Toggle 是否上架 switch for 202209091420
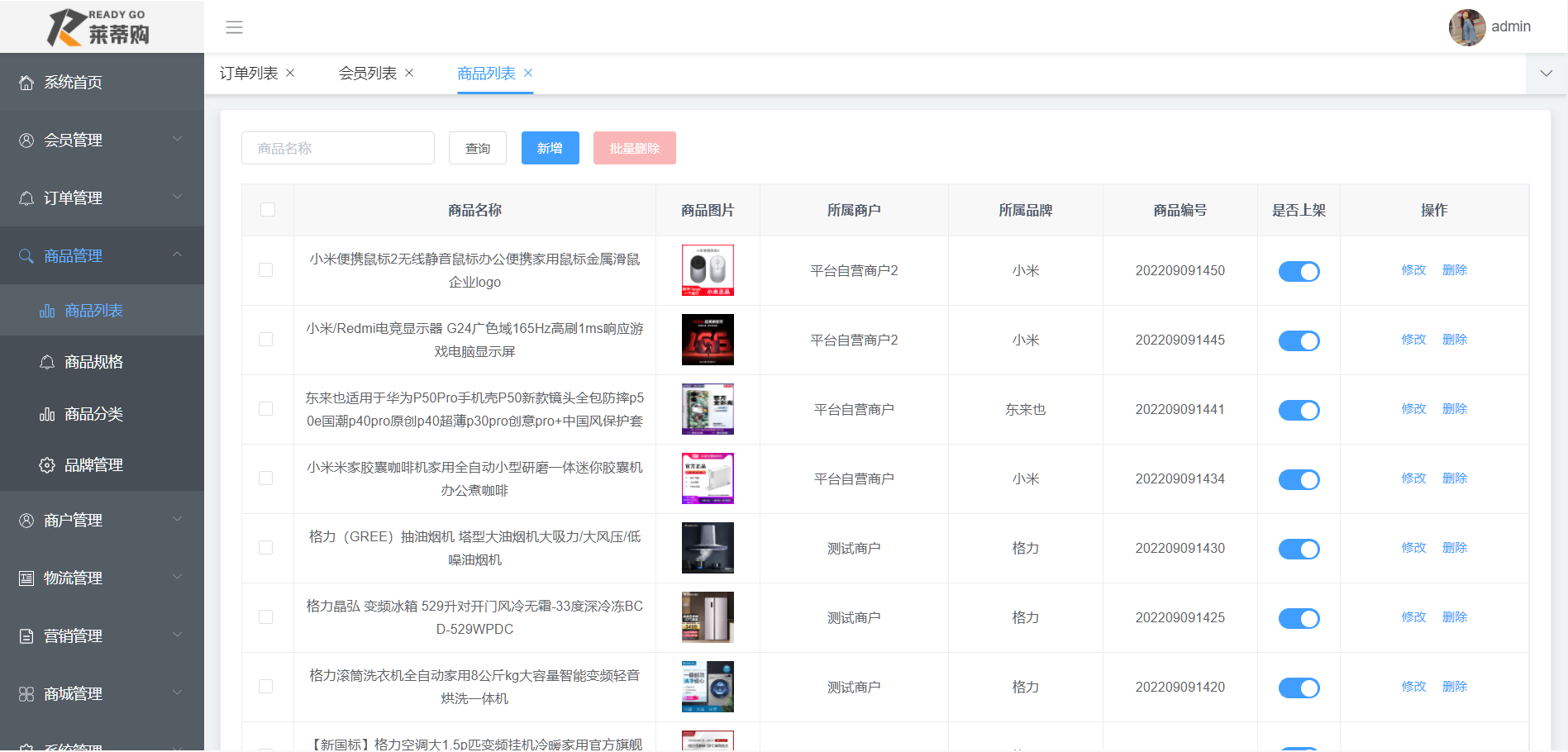1568x752 pixels. (x=1299, y=688)
